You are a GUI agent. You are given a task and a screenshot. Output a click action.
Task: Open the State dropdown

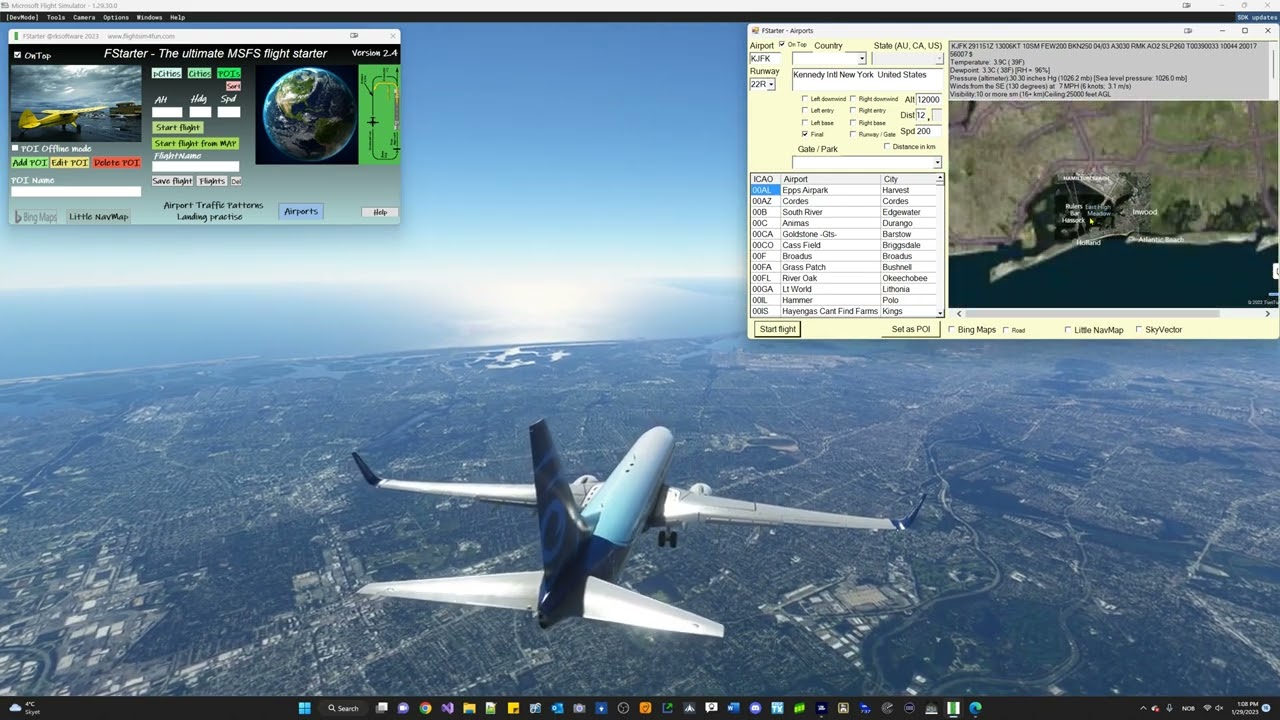939,59
